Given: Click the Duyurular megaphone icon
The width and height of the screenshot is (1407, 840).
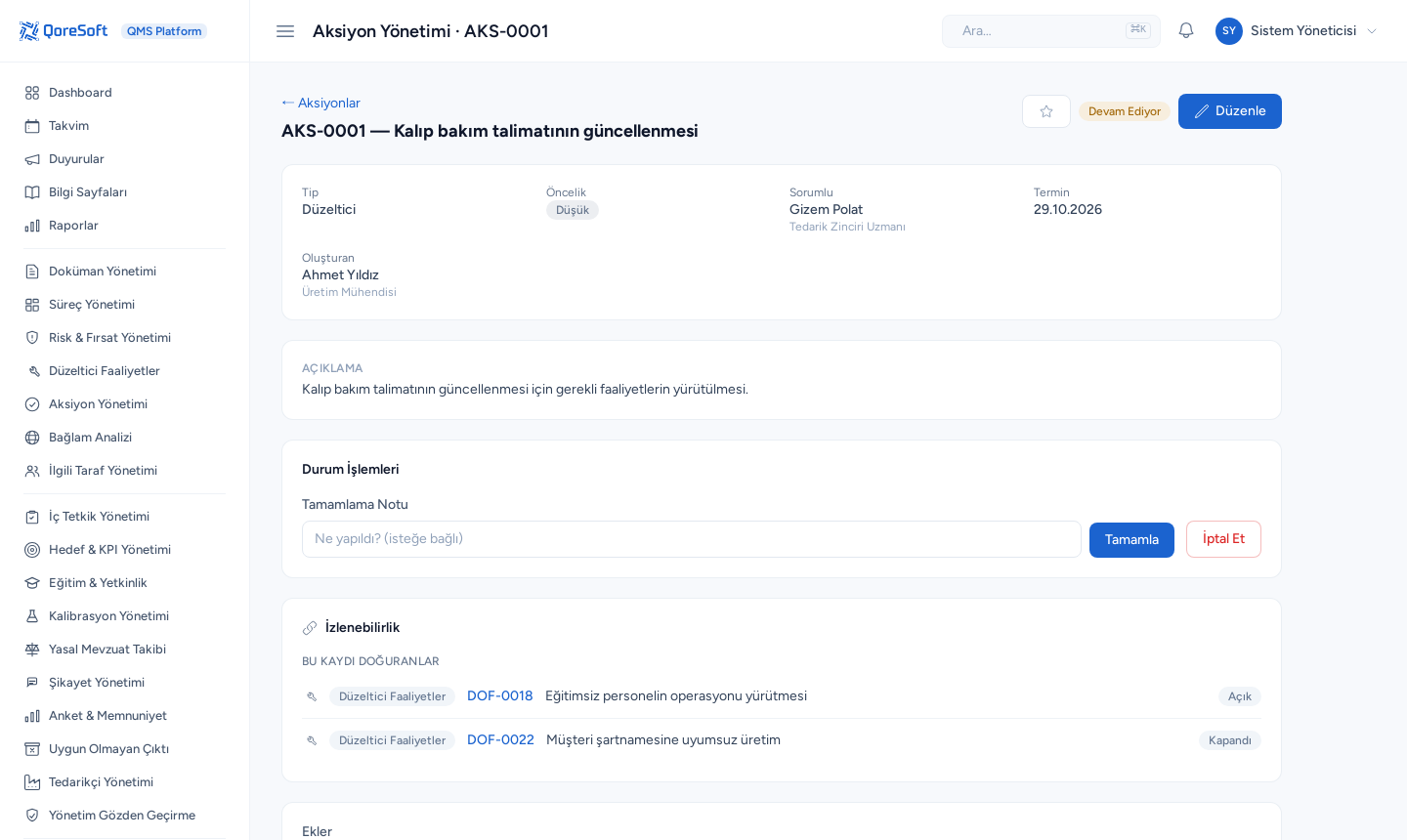Looking at the screenshot, I should click(x=32, y=159).
